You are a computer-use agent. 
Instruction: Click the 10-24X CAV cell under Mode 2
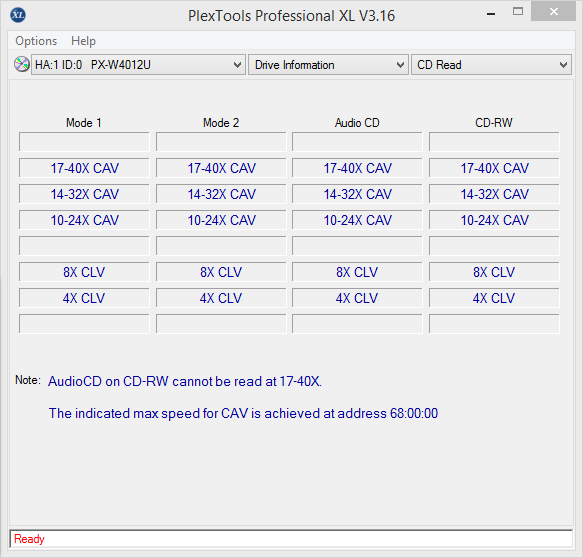221,220
